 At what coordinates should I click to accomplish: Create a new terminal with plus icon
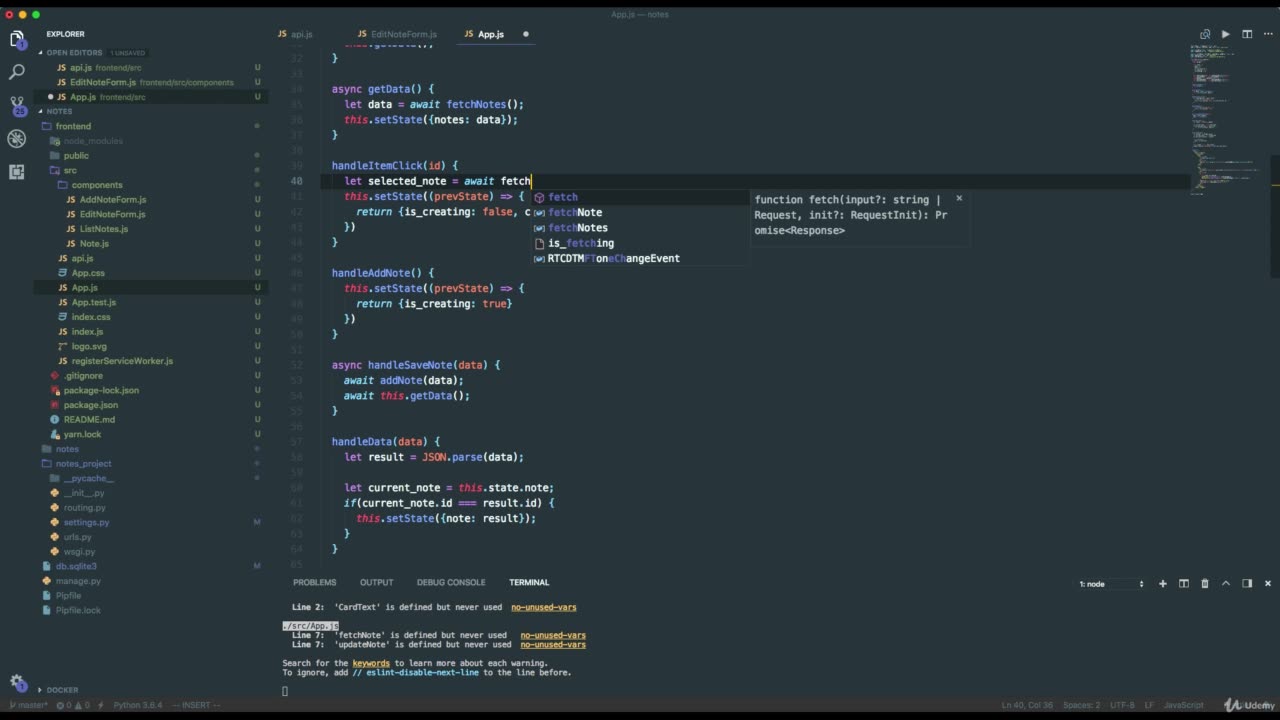click(1162, 583)
